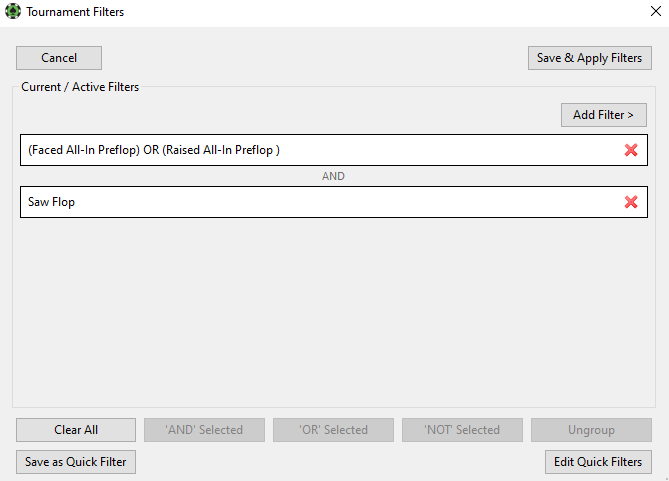
Task: Click the Tournament Filters title bar text
Action: (75, 12)
